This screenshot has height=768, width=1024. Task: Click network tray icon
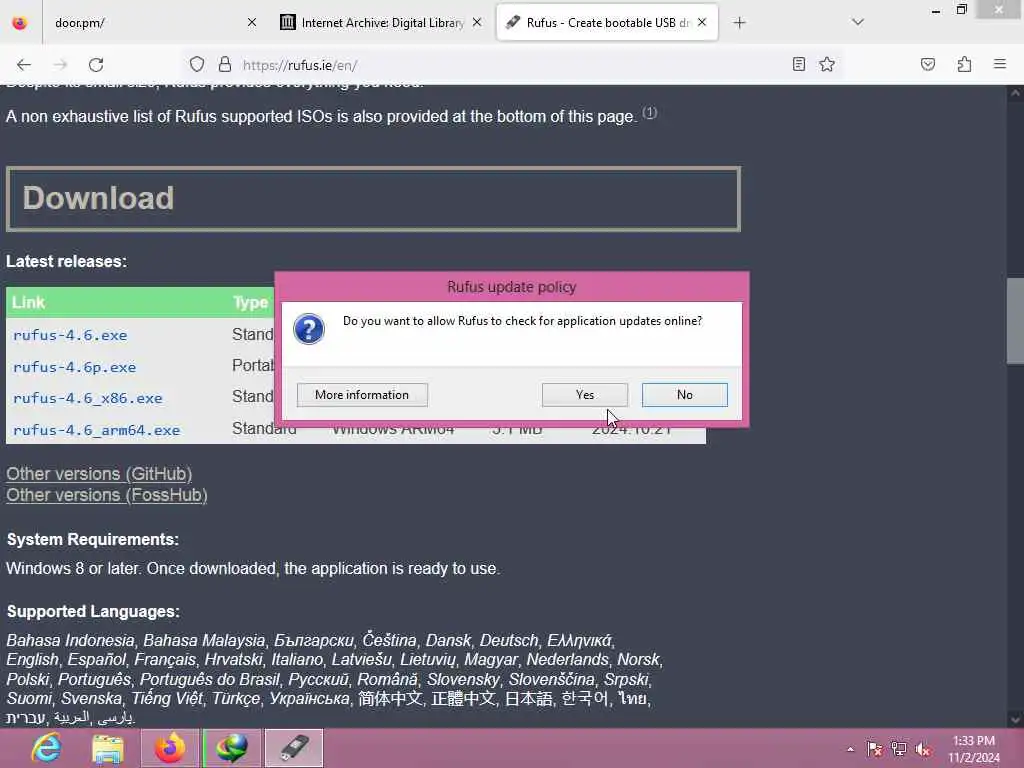click(x=899, y=749)
